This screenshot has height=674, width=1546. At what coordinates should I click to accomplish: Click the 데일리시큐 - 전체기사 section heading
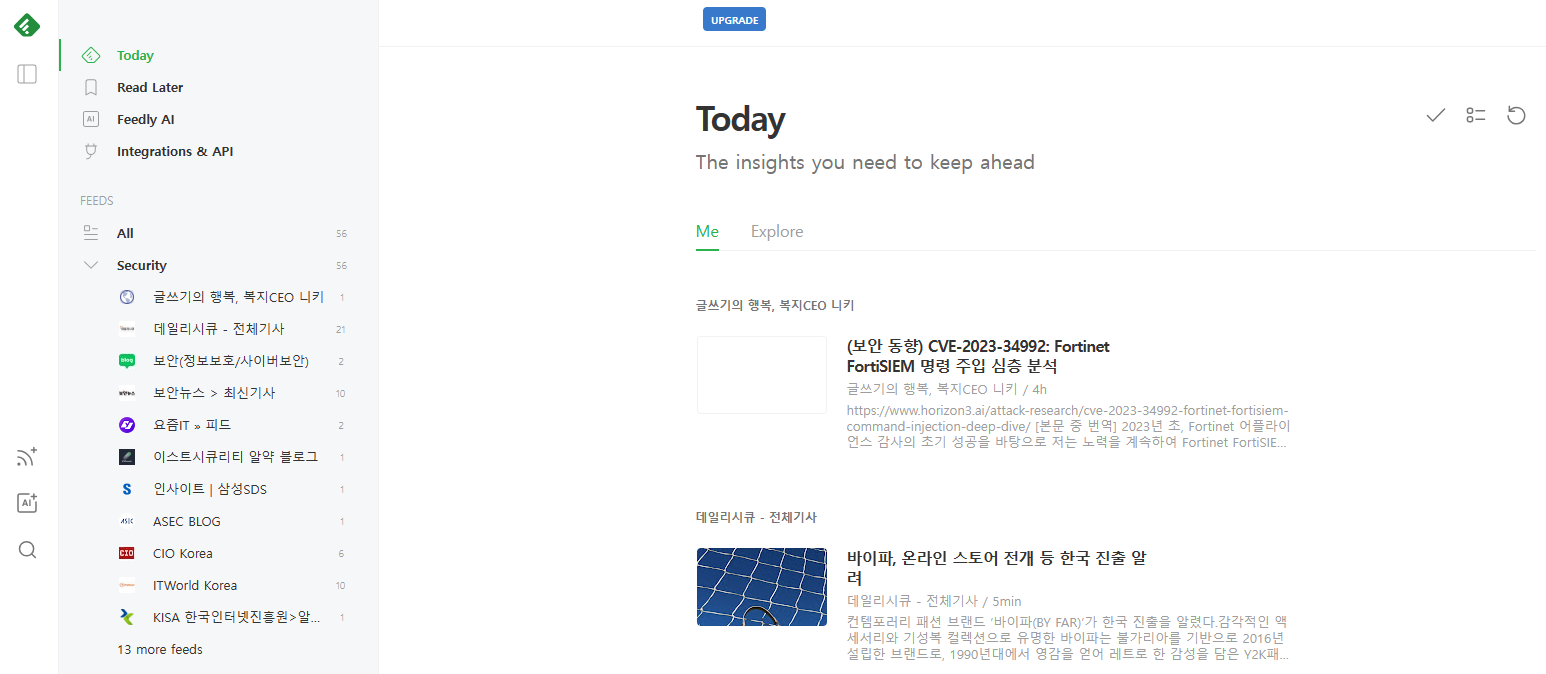(x=756, y=517)
